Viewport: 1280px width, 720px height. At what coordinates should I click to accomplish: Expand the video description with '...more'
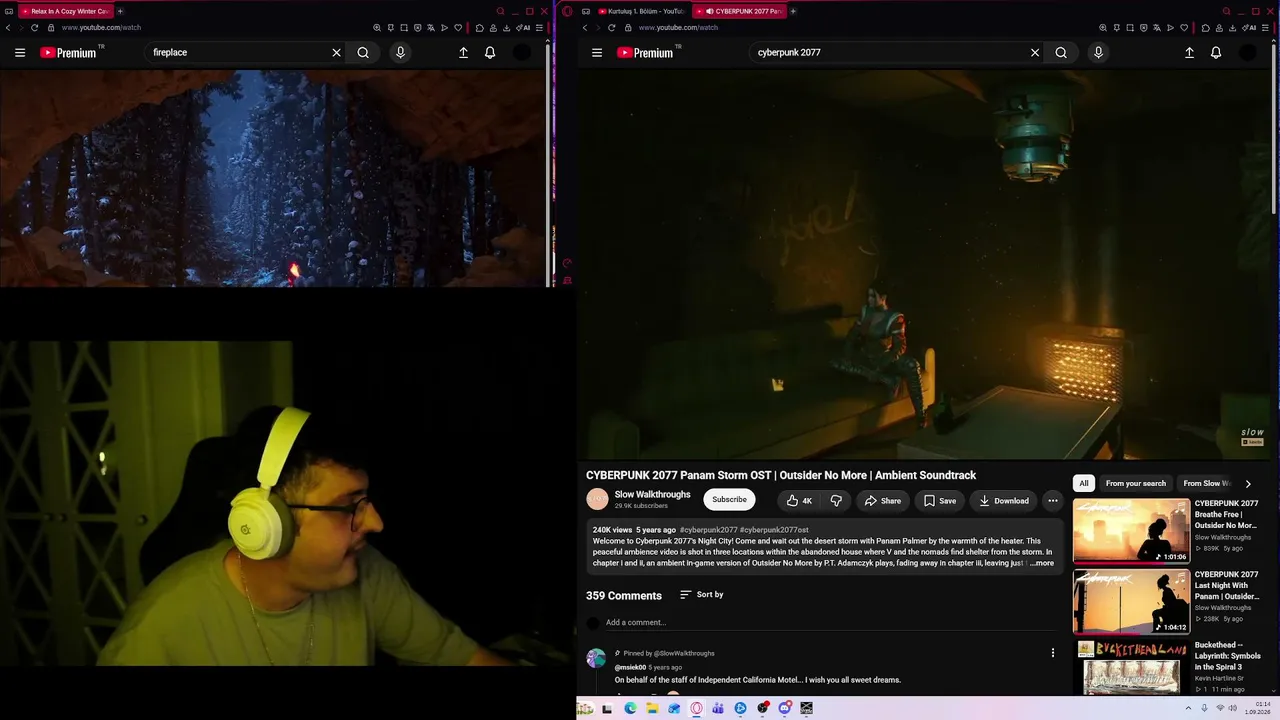point(1041,563)
